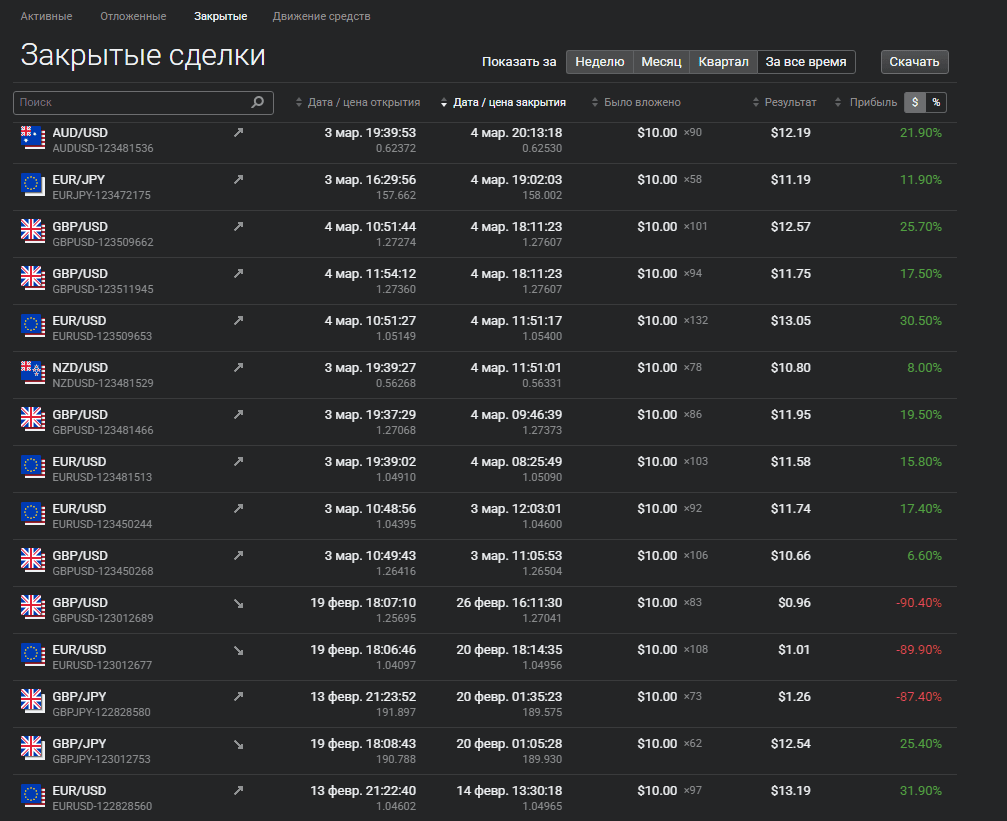Sort by Было вложено column

point(636,102)
